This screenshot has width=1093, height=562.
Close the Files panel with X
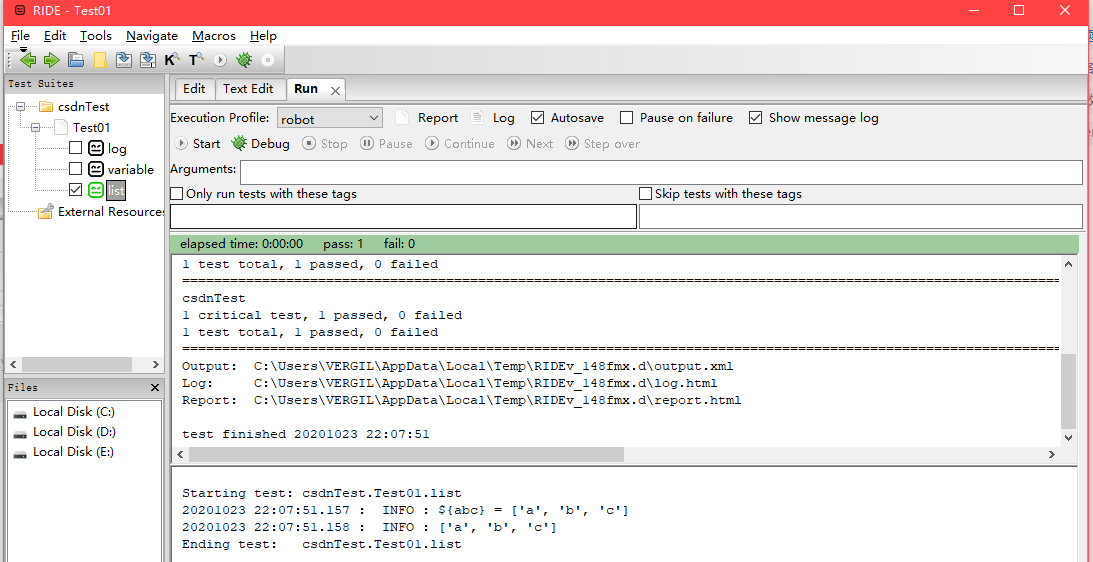(155, 388)
